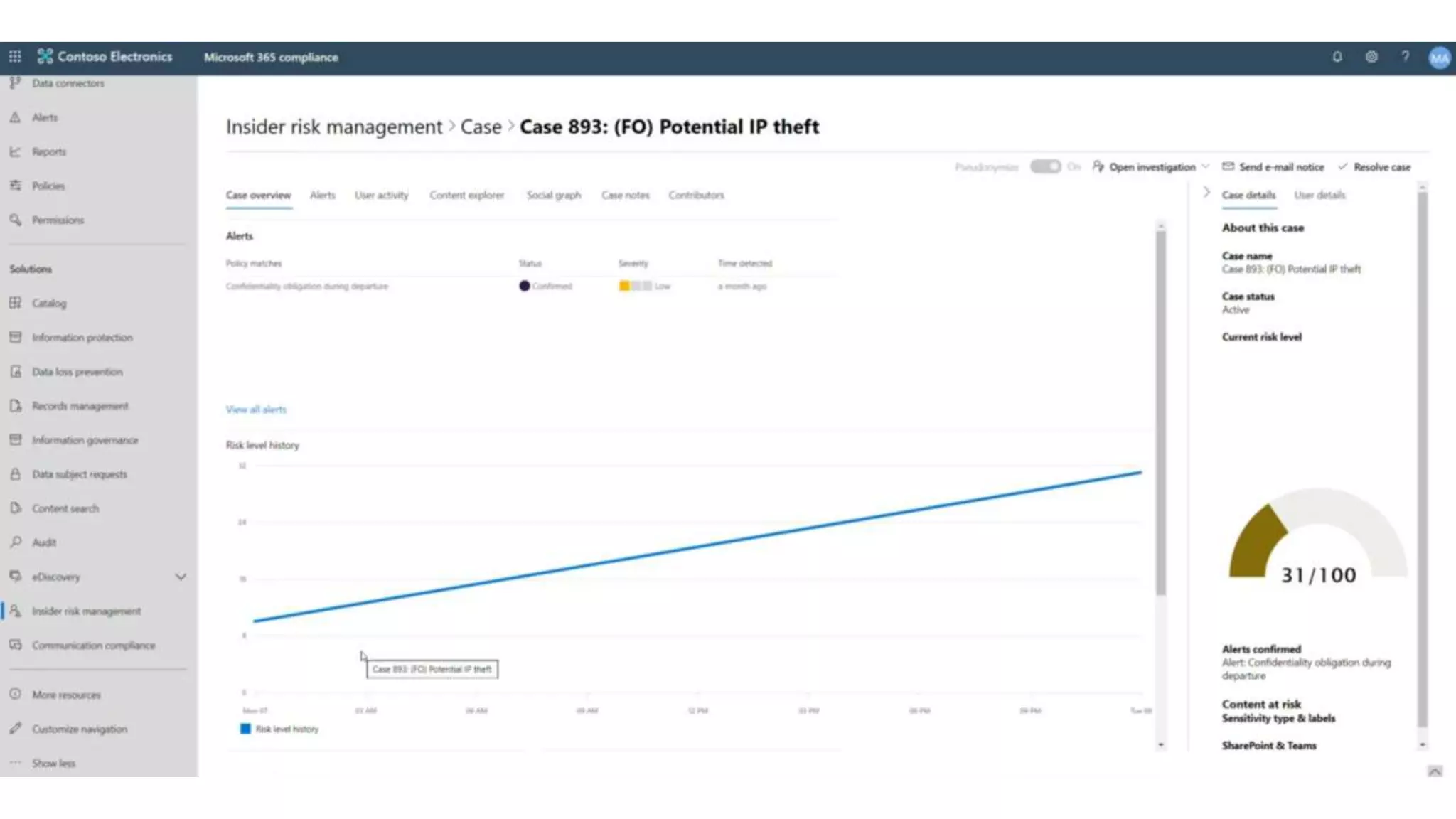
Task: Open the settings gear icon
Action: [x=1371, y=57]
